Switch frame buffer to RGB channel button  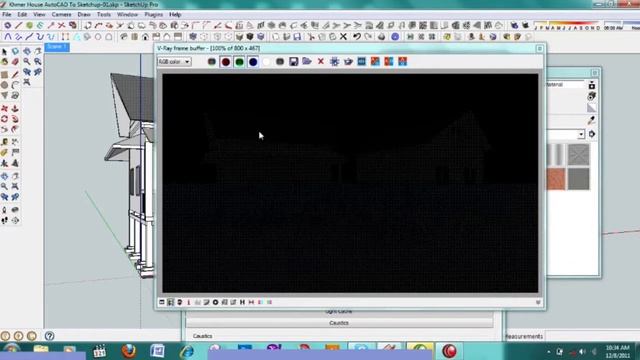click(x=212, y=62)
